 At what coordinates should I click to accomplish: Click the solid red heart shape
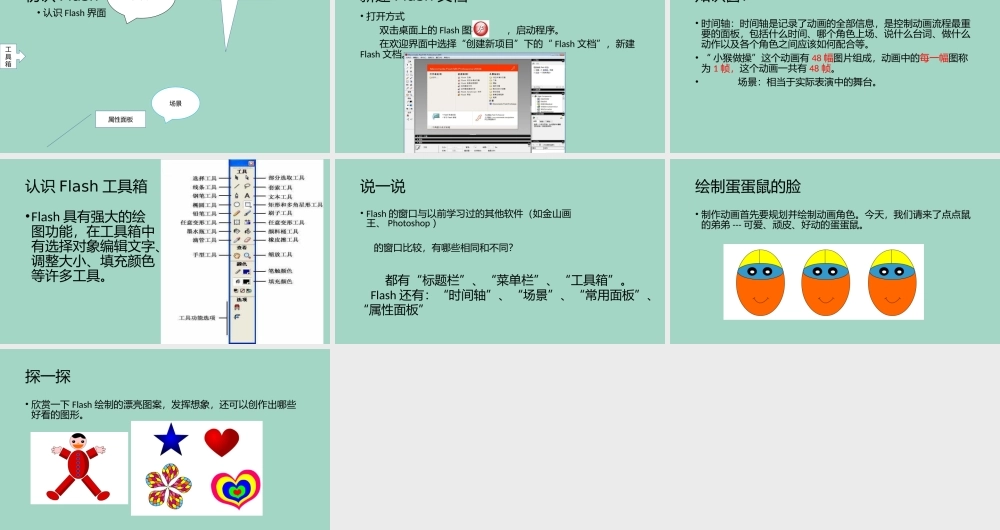click(221, 442)
